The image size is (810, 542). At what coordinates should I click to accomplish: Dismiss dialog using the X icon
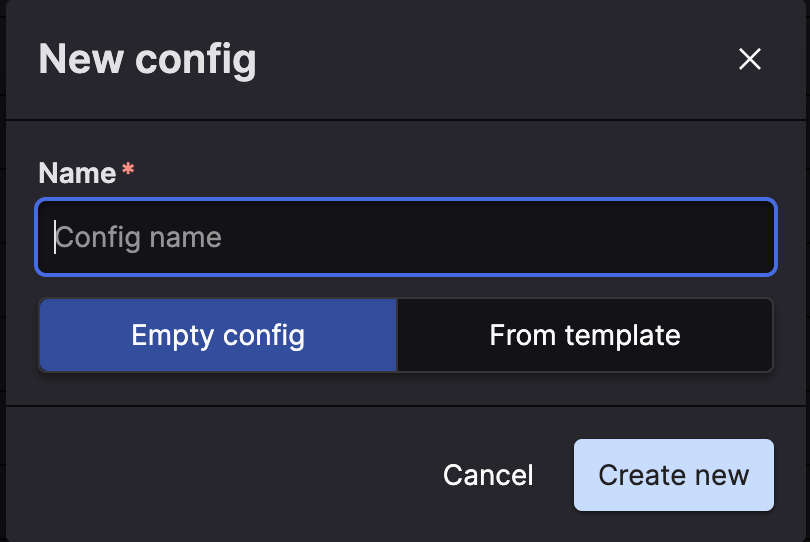tap(750, 60)
